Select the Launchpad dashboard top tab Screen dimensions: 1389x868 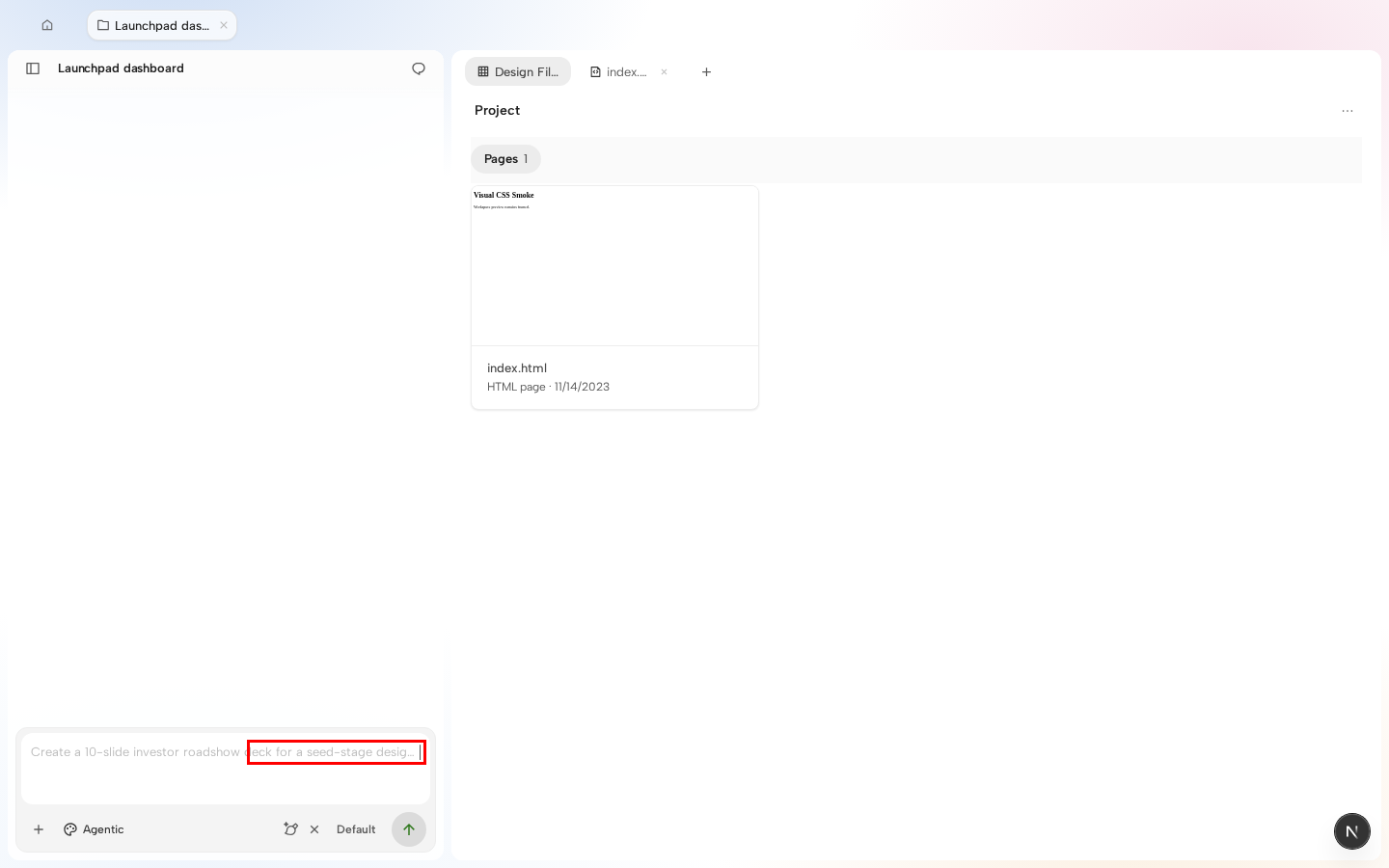coord(153,25)
